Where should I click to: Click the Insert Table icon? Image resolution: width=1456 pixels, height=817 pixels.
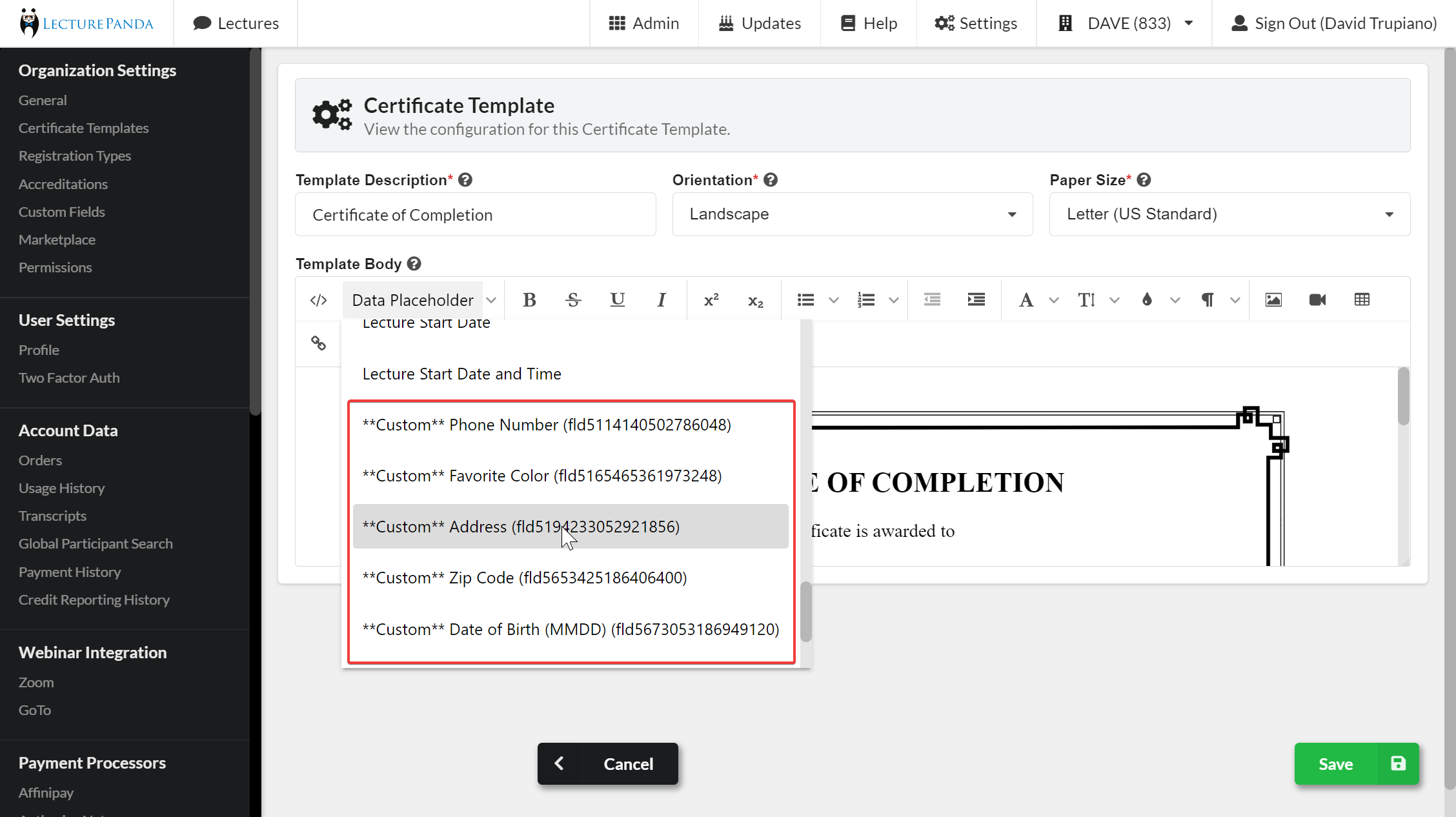point(1362,299)
